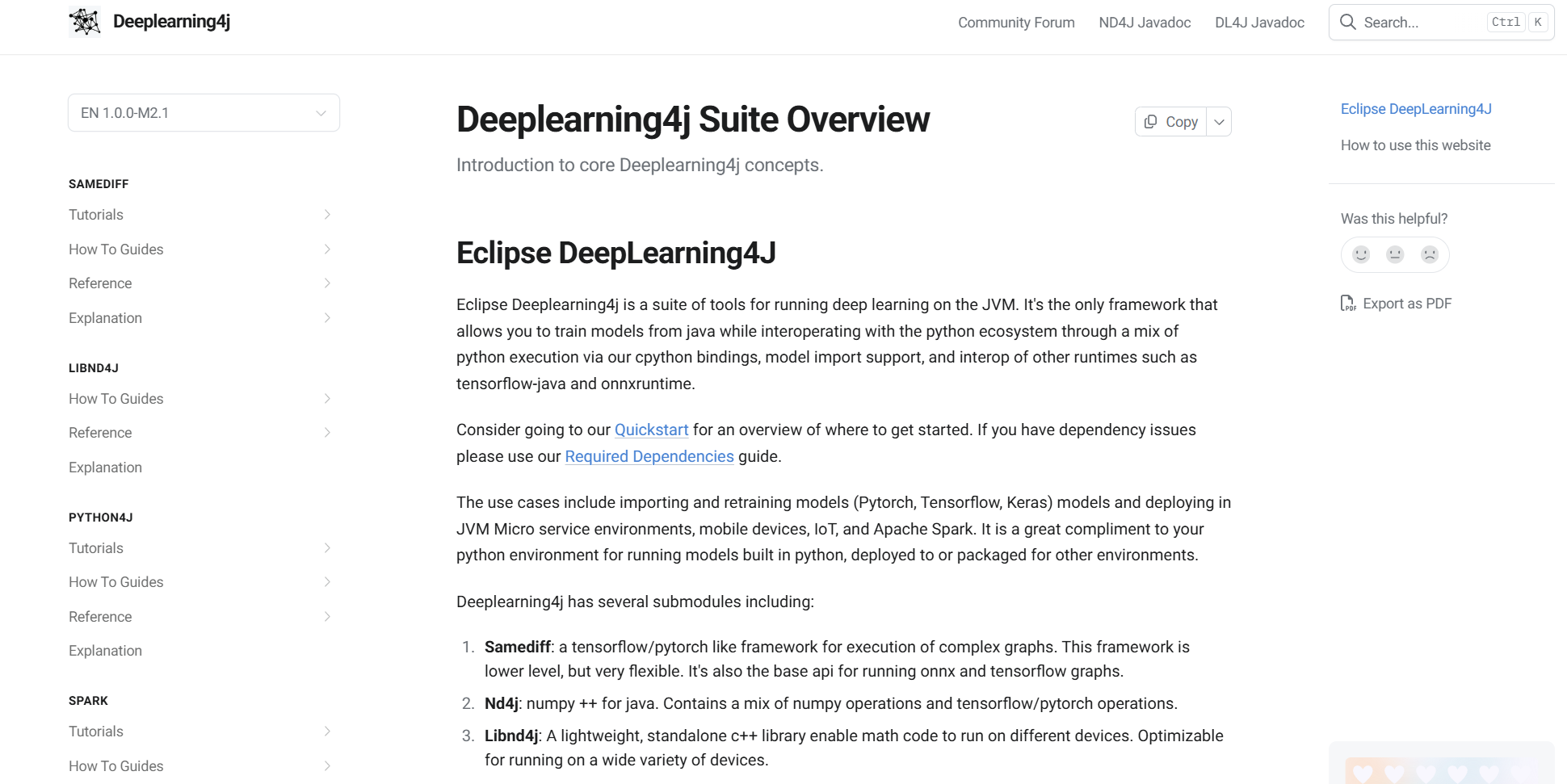The height and width of the screenshot is (784, 1567).
Task: Open Community Forum in top navigation
Action: [x=1016, y=23]
